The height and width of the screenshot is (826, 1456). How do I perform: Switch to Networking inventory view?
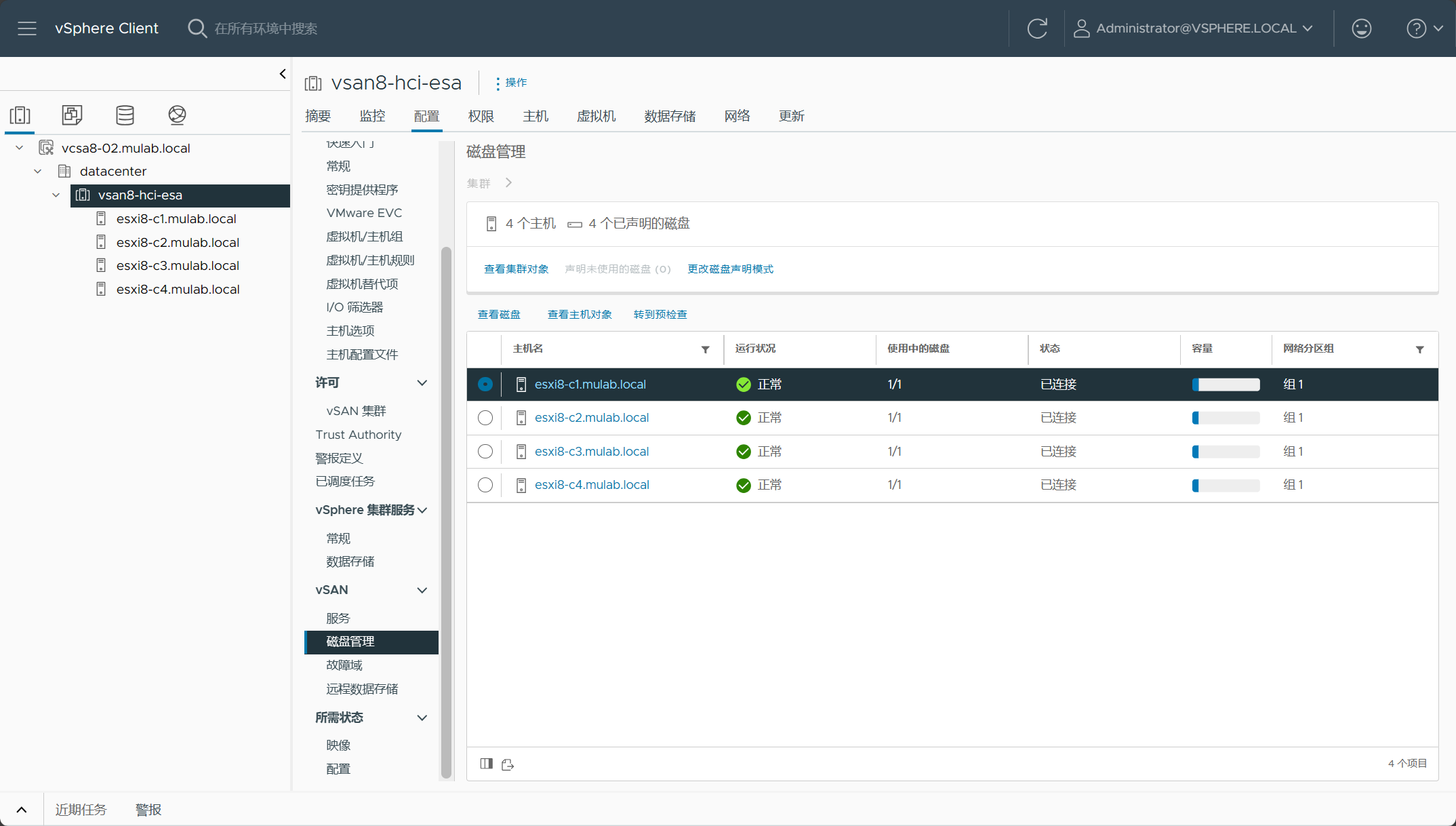(177, 115)
